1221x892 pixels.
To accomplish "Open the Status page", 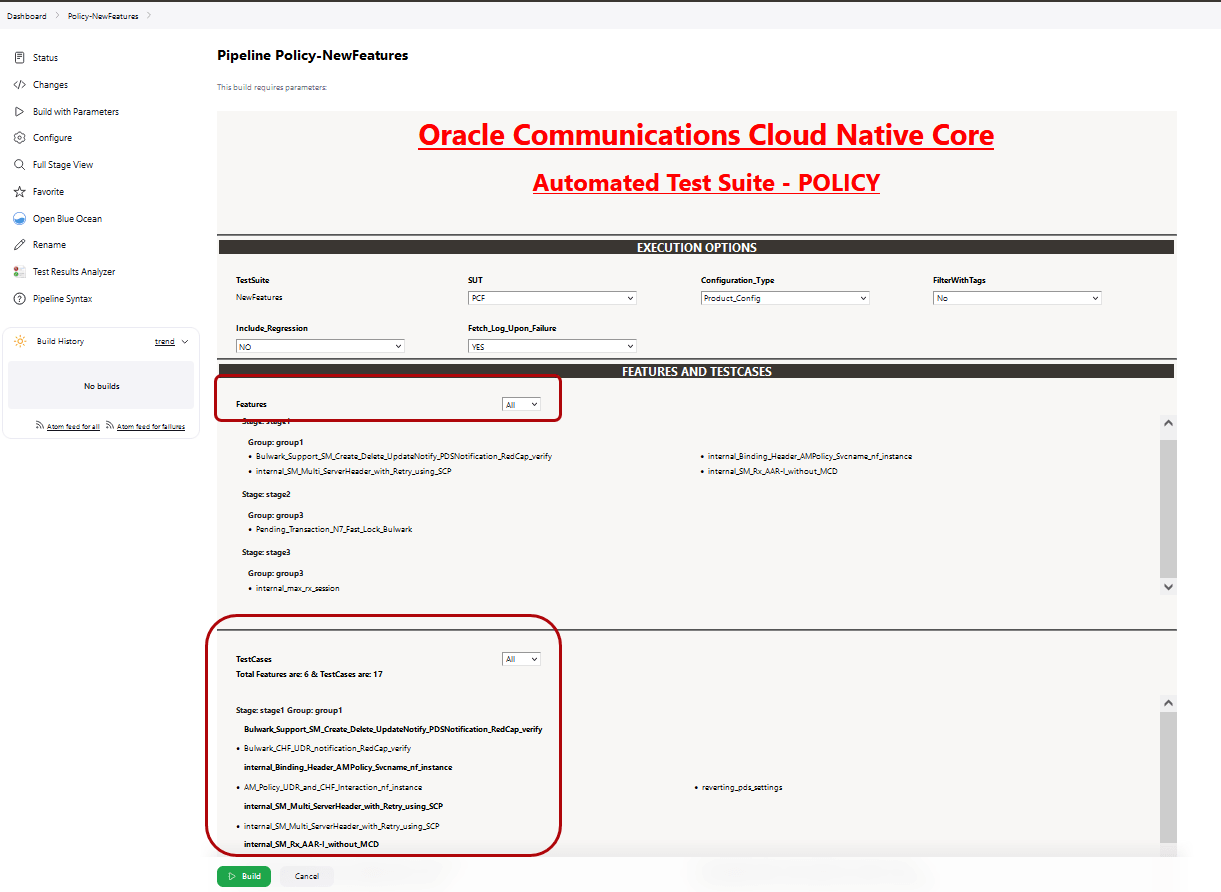I will (45, 58).
